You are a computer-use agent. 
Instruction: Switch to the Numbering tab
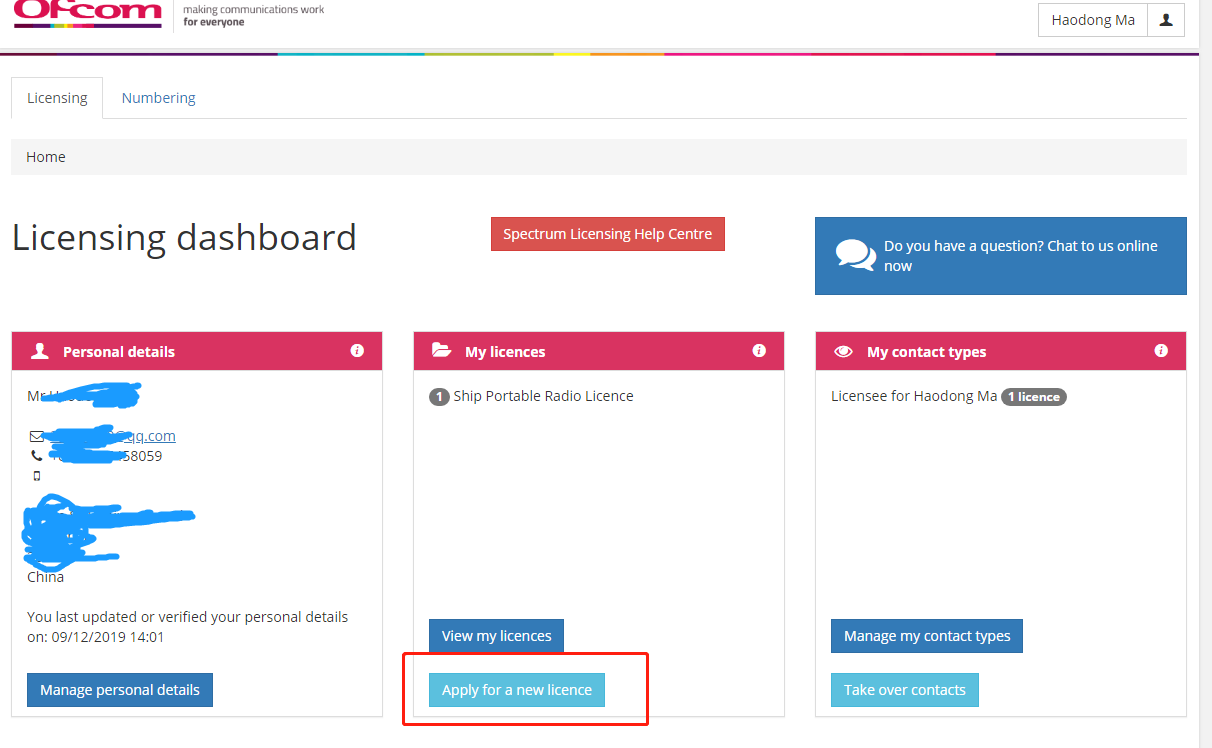(x=158, y=98)
